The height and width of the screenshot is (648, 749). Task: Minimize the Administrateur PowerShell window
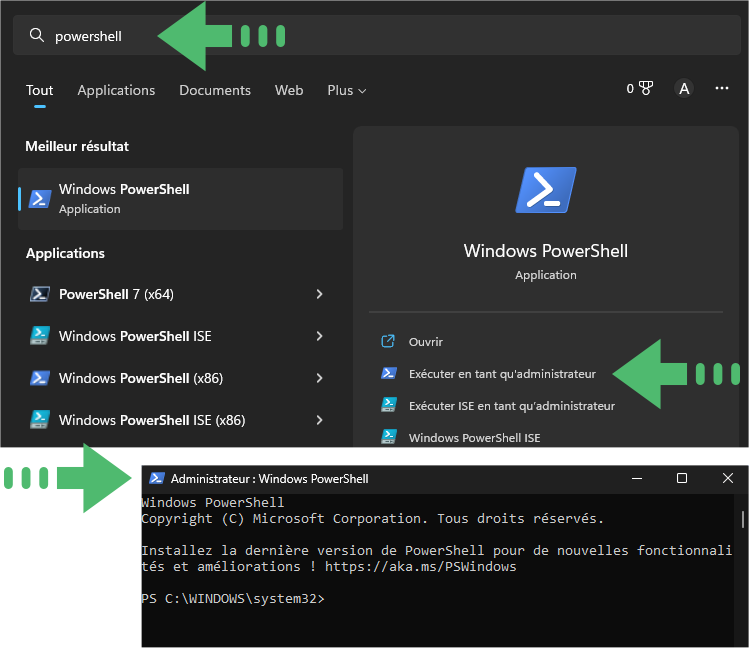[637, 478]
